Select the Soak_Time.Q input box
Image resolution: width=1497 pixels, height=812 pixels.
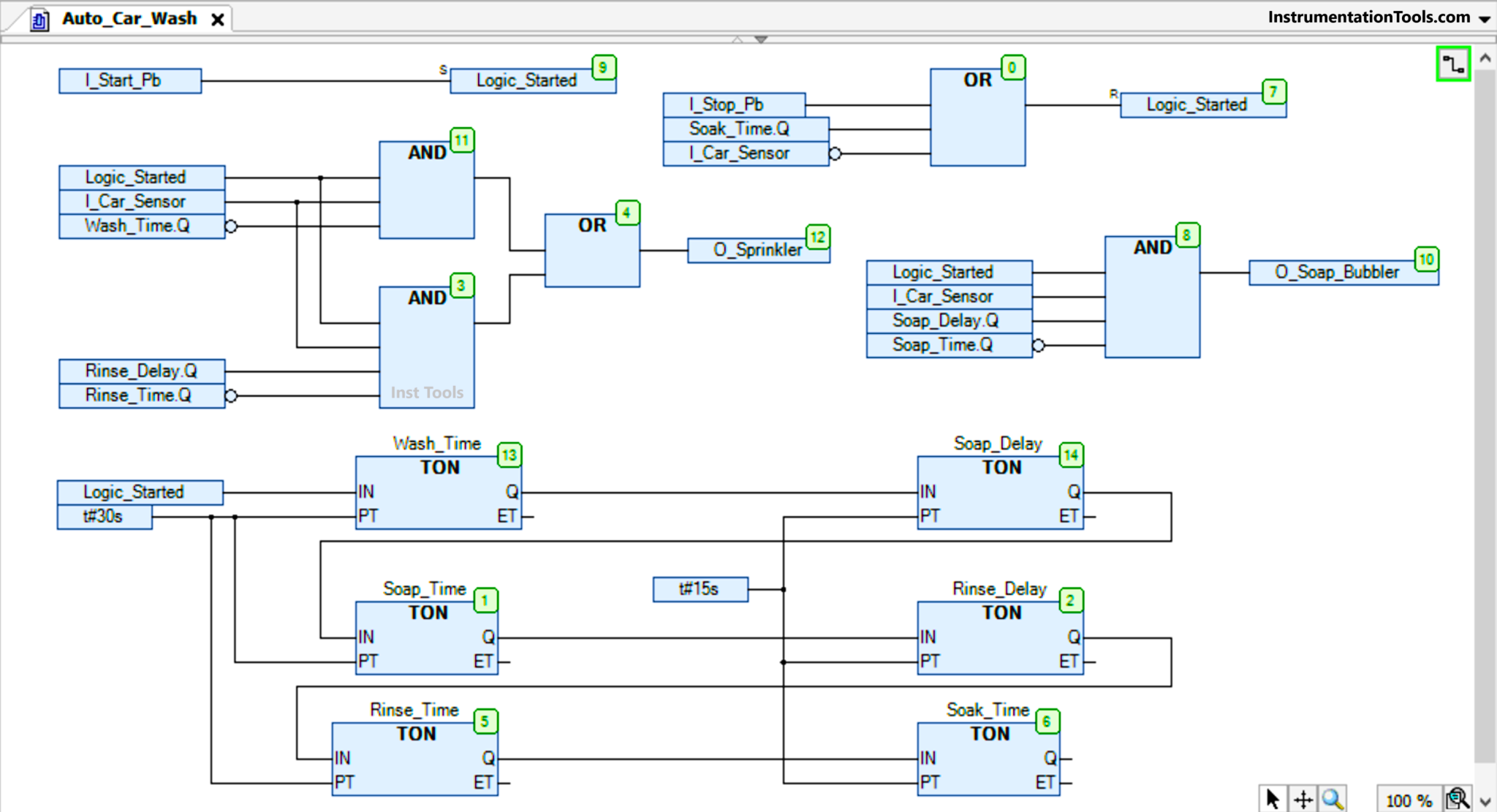click(x=746, y=129)
